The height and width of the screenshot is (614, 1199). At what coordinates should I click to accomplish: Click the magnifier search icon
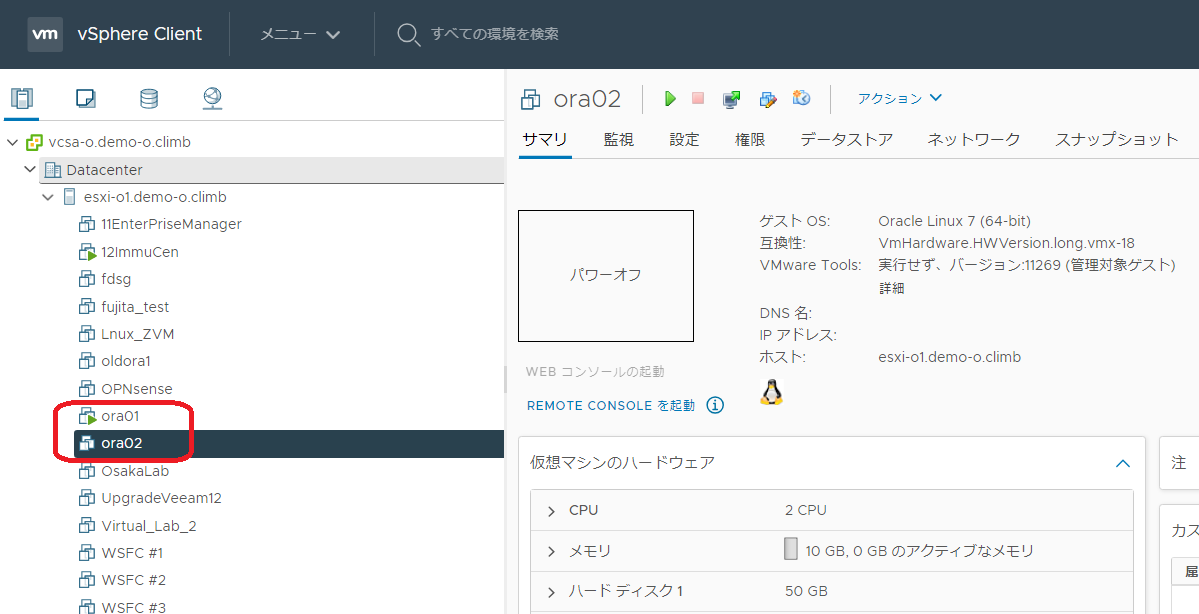[x=408, y=34]
